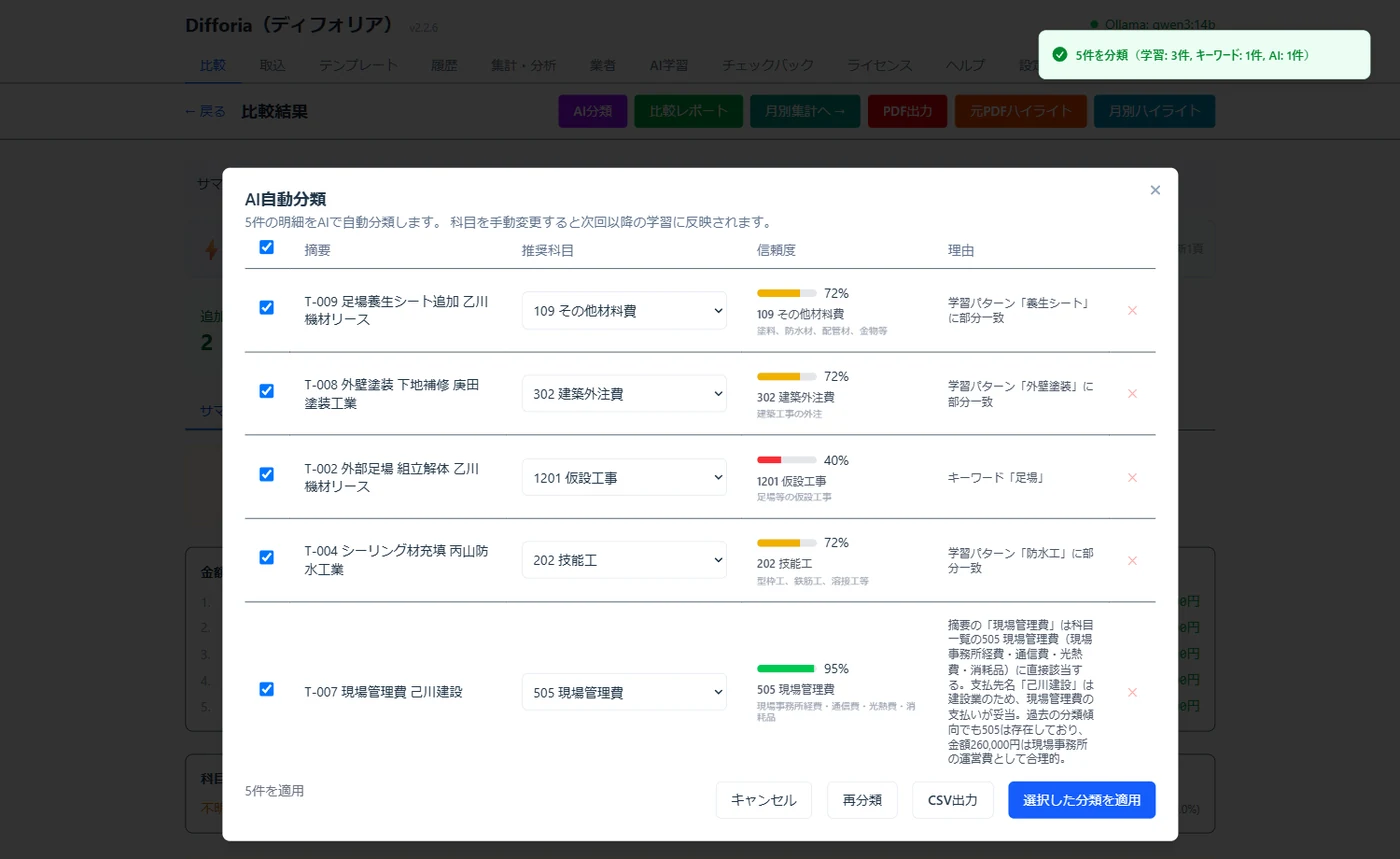1400x859 pixels.
Task: Open the AI学習 tab
Action: tap(669, 65)
